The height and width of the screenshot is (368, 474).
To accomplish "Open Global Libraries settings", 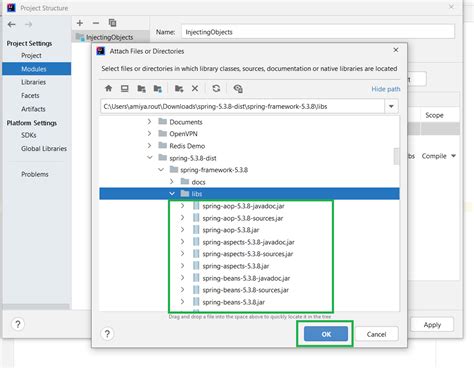I will [x=44, y=148].
